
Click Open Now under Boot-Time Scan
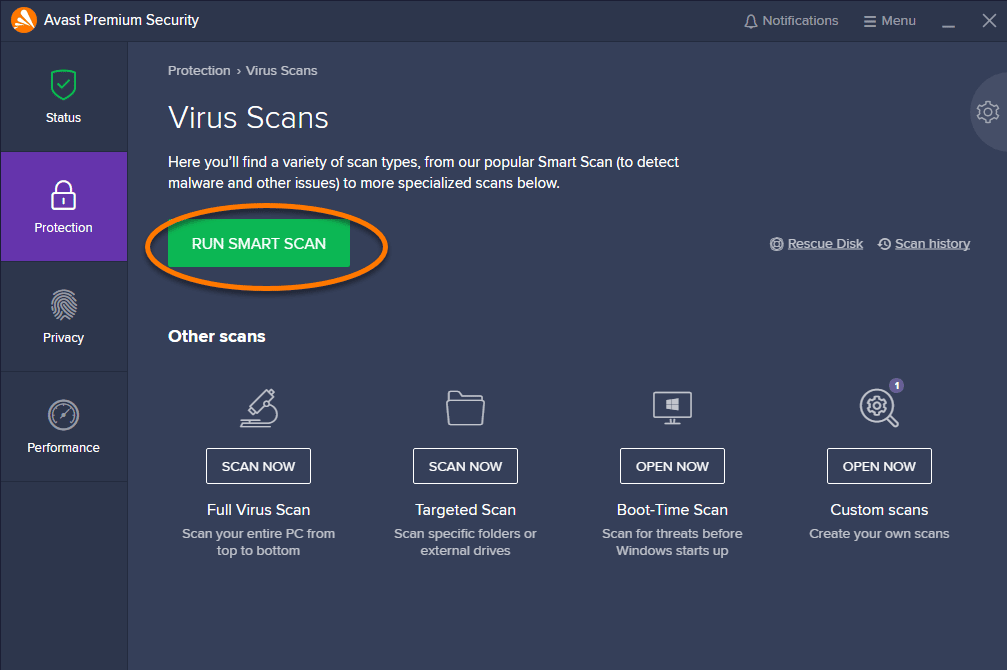pos(672,465)
